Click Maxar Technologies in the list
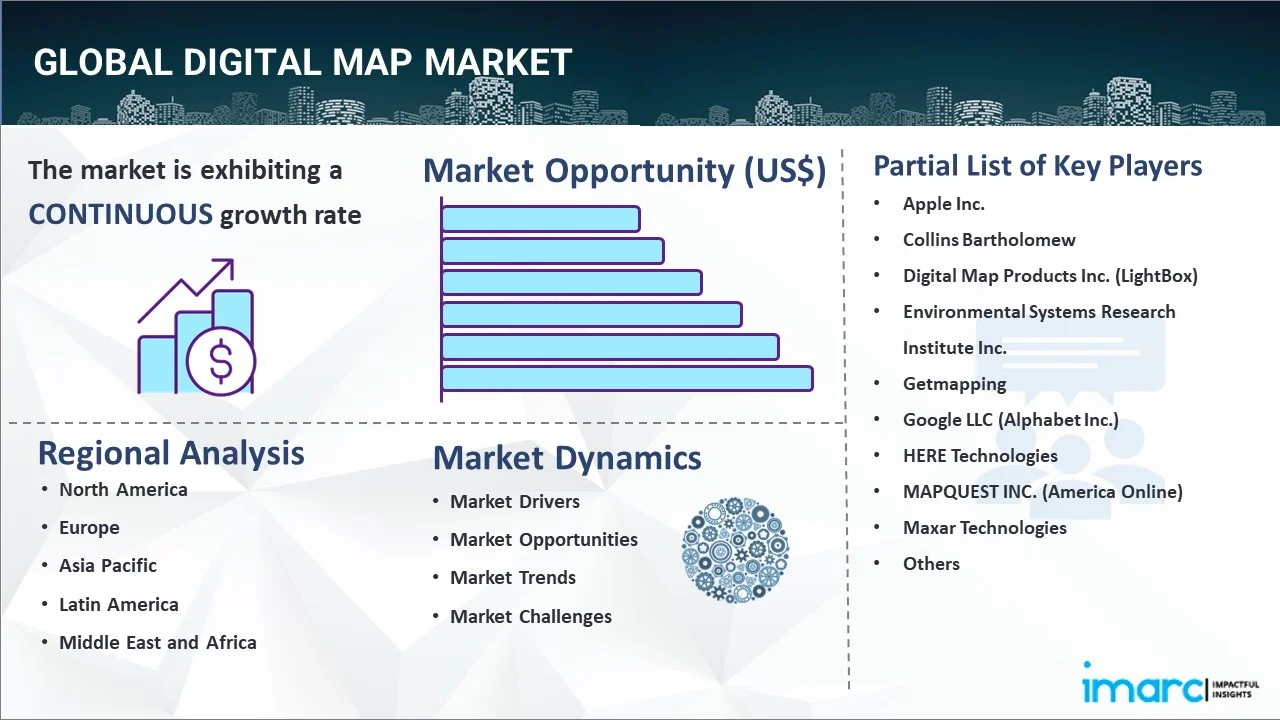The image size is (1280, 720). click(x=984, y=528)
